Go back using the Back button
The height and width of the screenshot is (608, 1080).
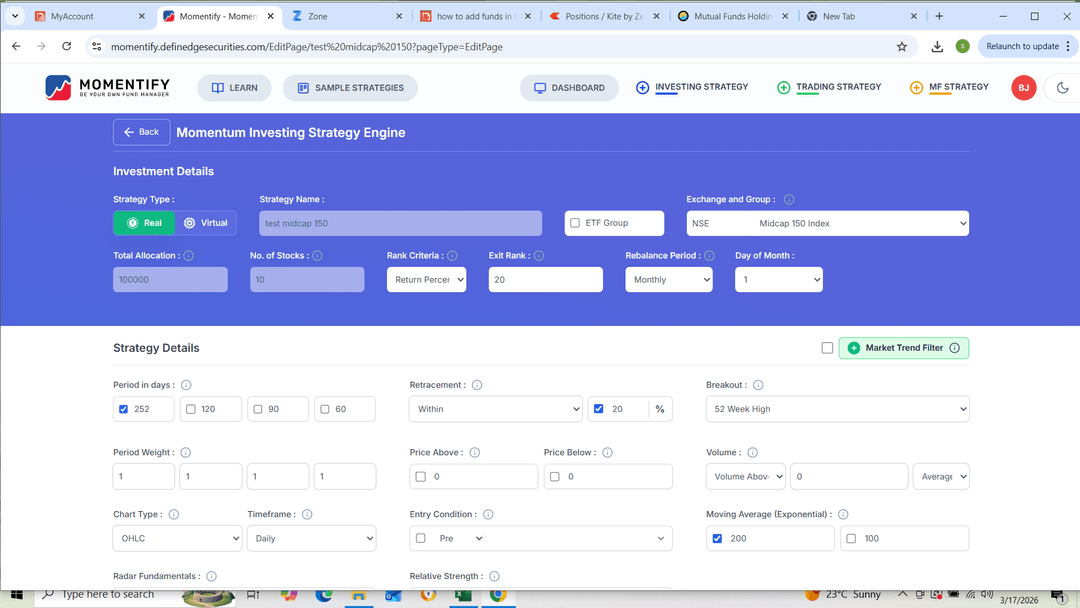pos(141,132)
